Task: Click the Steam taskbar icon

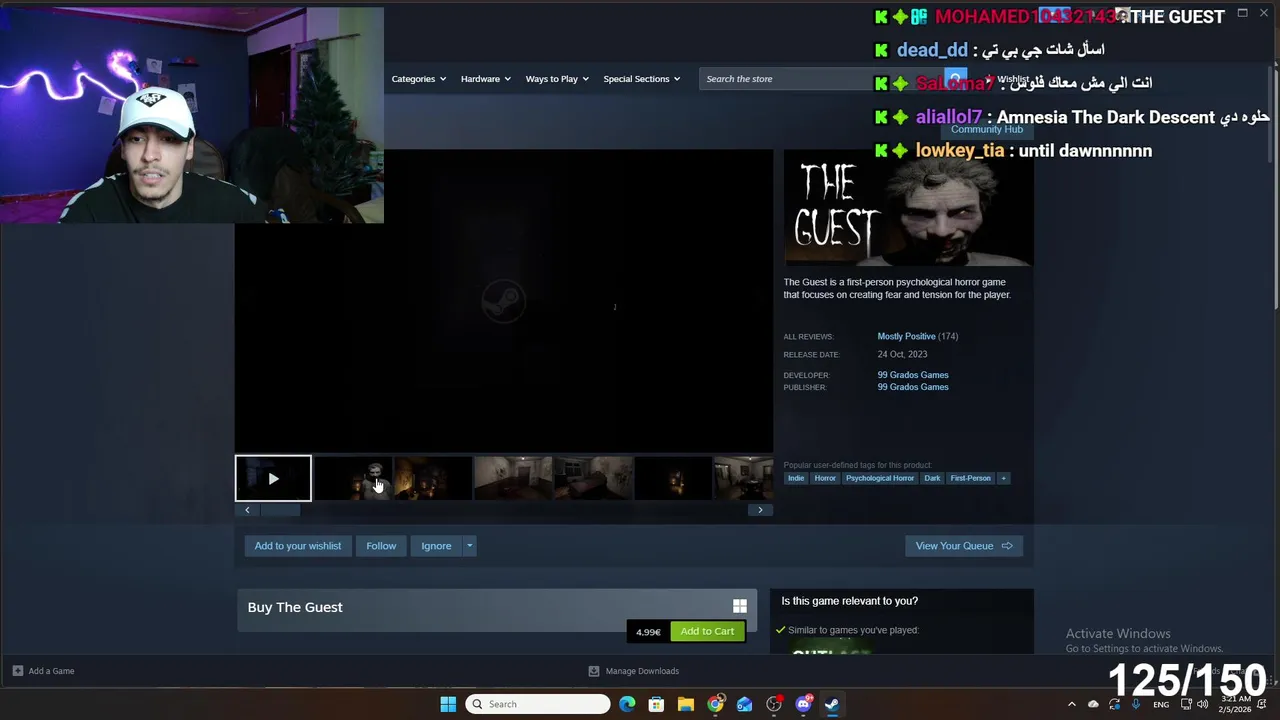Action: tap(832, 704)
